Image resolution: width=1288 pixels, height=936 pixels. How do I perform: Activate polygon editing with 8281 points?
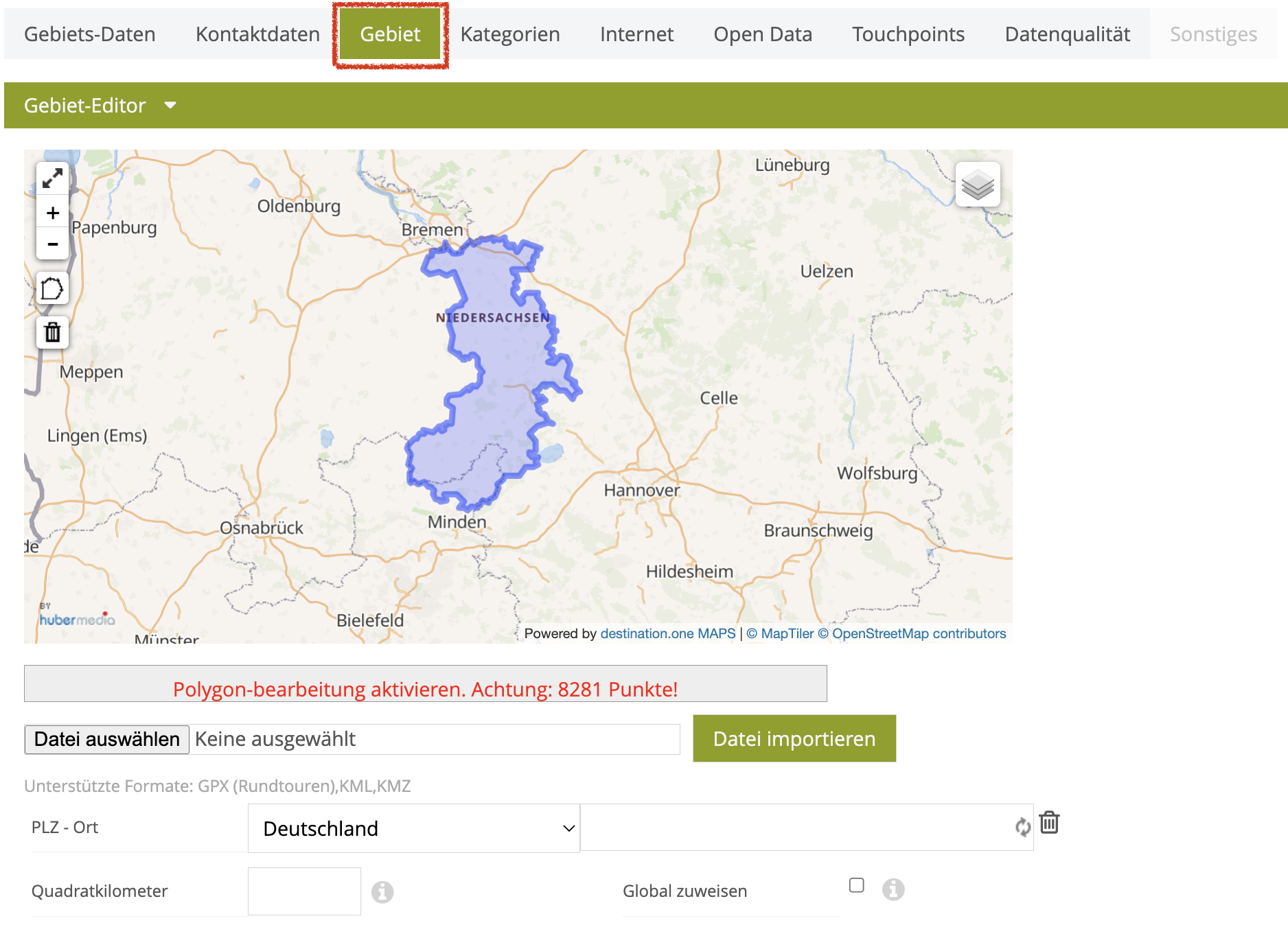pos(425,688)
